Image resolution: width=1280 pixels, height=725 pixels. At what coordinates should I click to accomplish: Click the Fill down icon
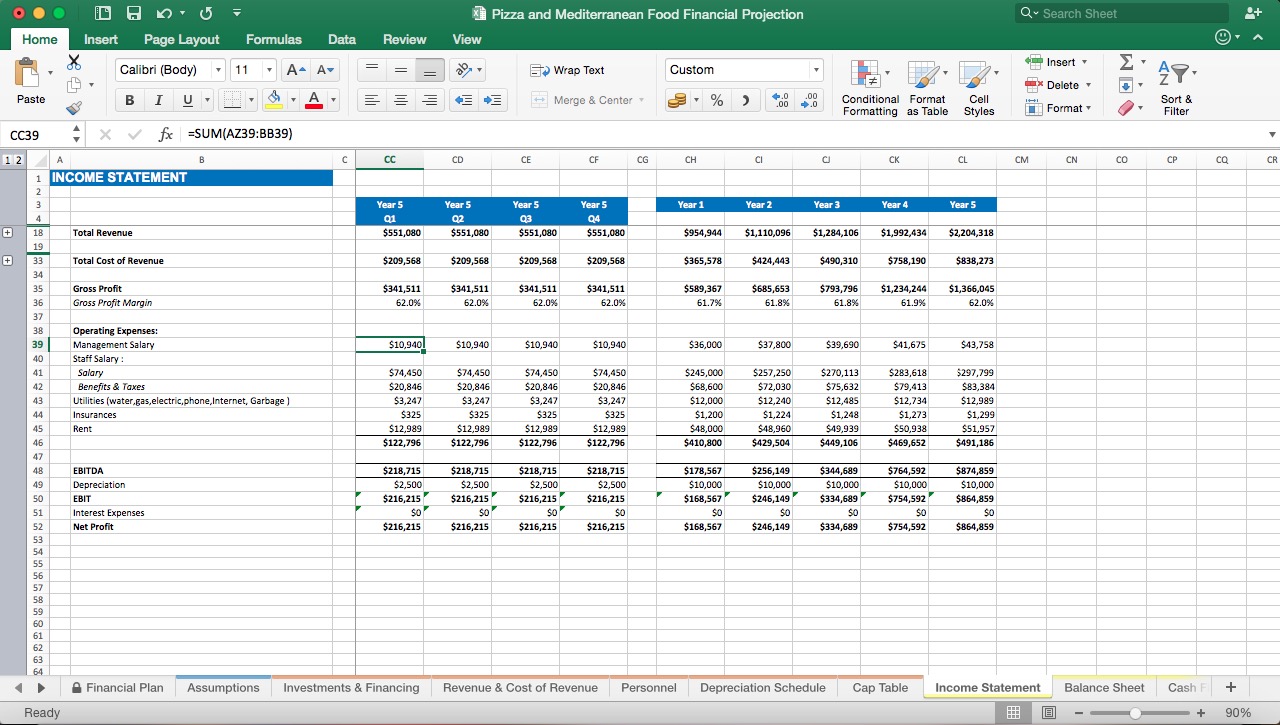tap(1126, 85)
